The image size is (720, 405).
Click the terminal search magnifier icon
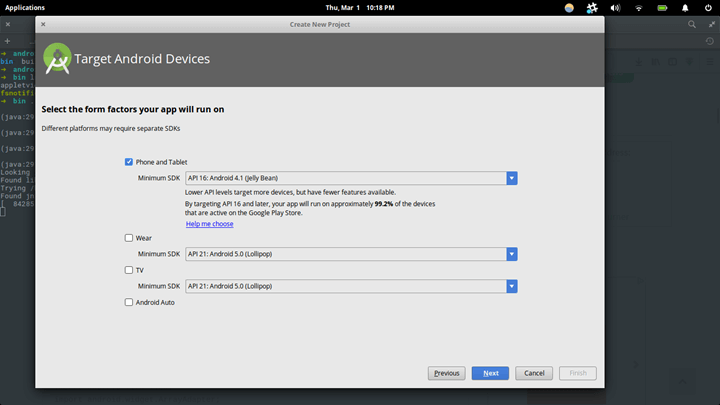(x=690, y=24)
